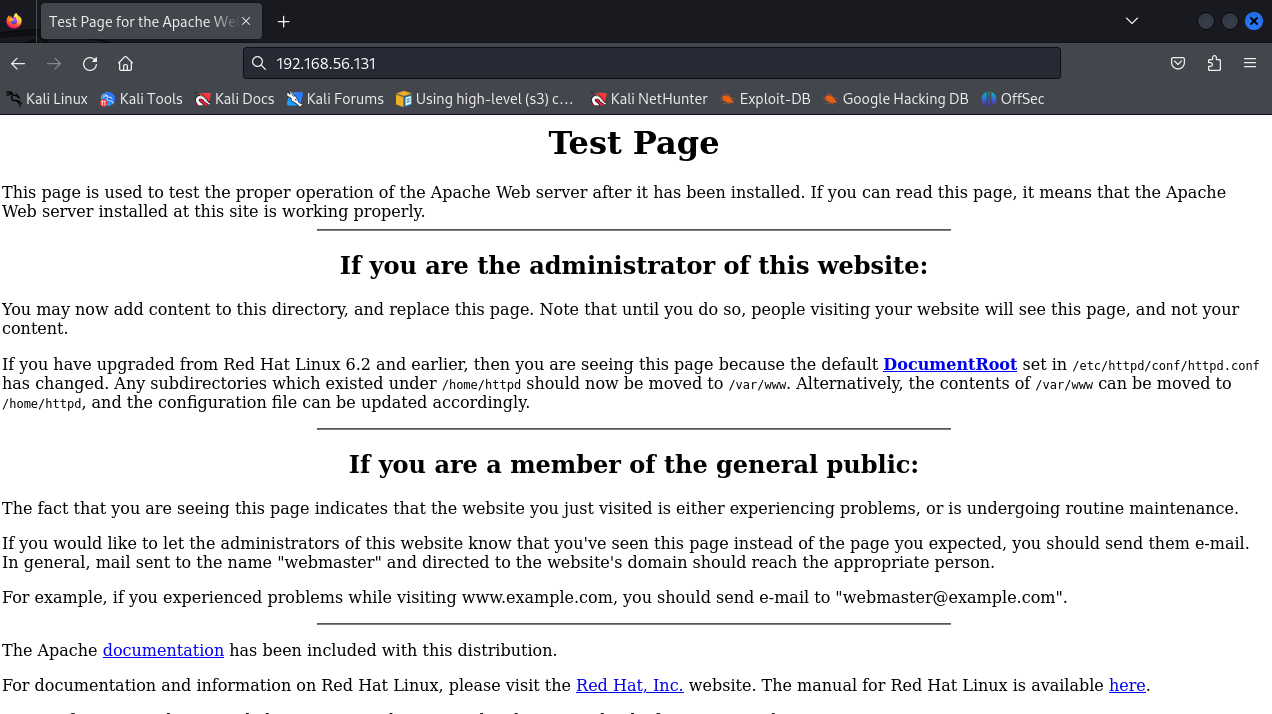Save page to Pocket
This screenshot has height=714, width=1272.
1178,63
